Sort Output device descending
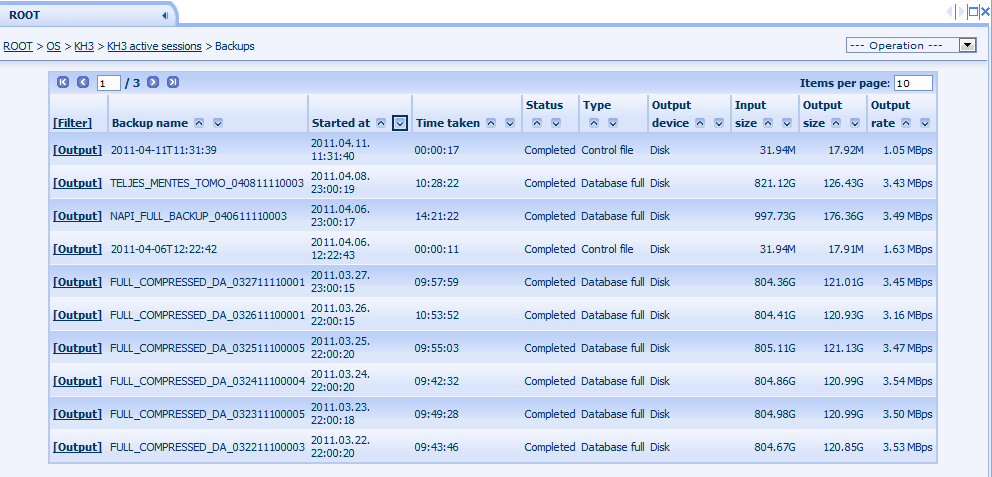This screenshot has height=477, width=992. 719,123
